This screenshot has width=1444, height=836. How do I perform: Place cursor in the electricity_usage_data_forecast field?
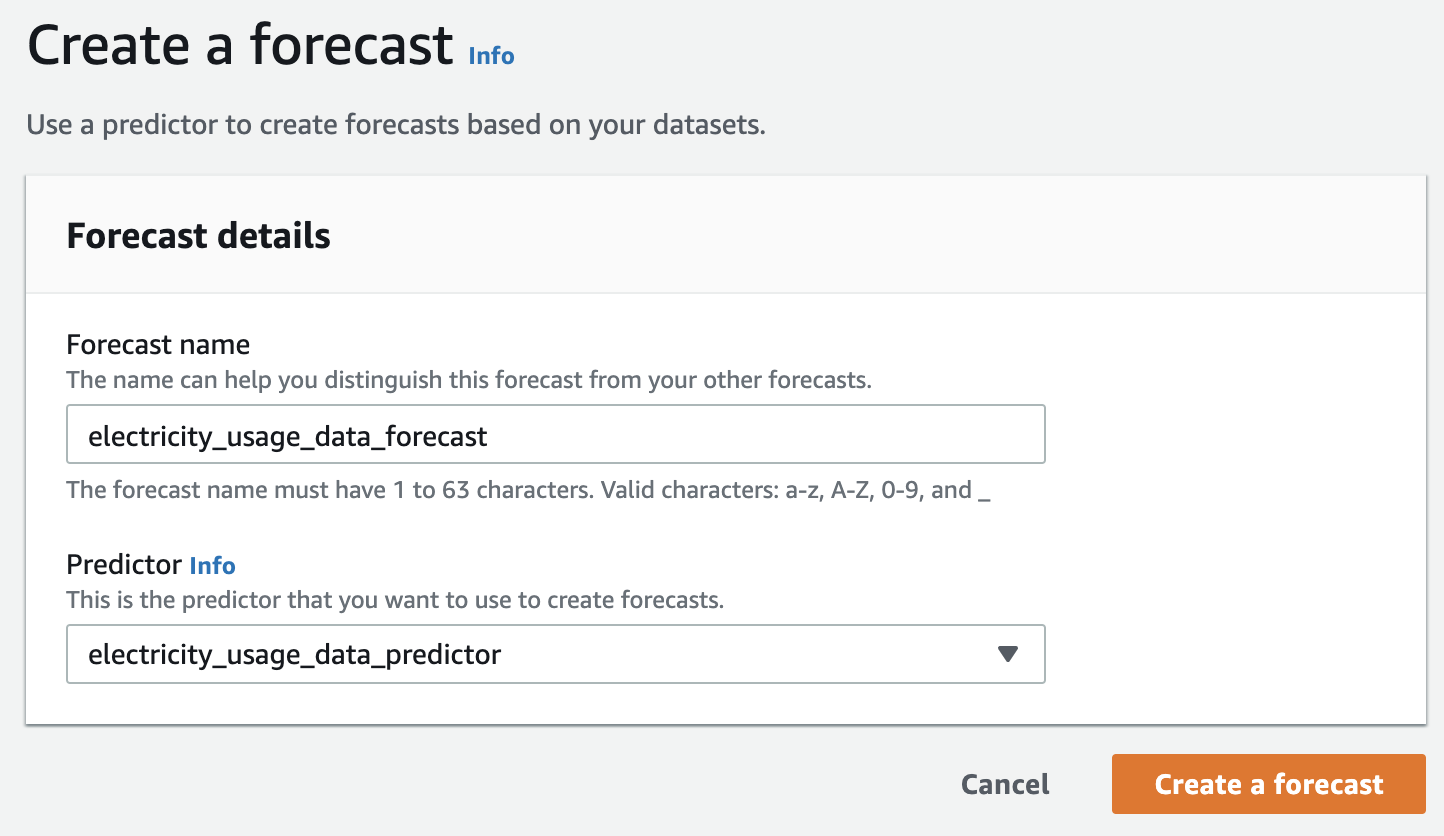coord(556,434)
